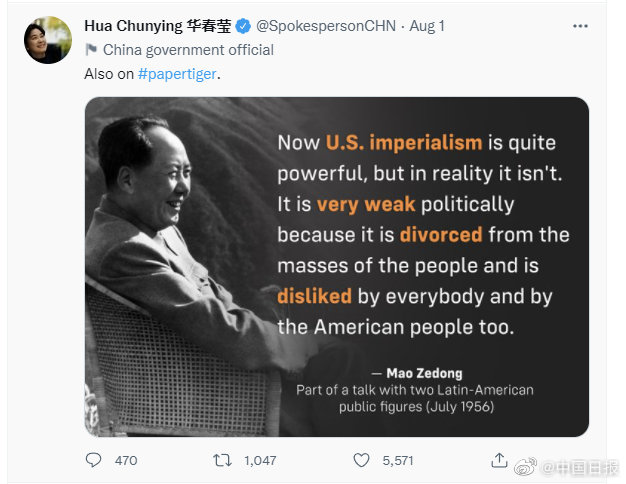
Task: Click the government official flag icon
Action: 91,49
